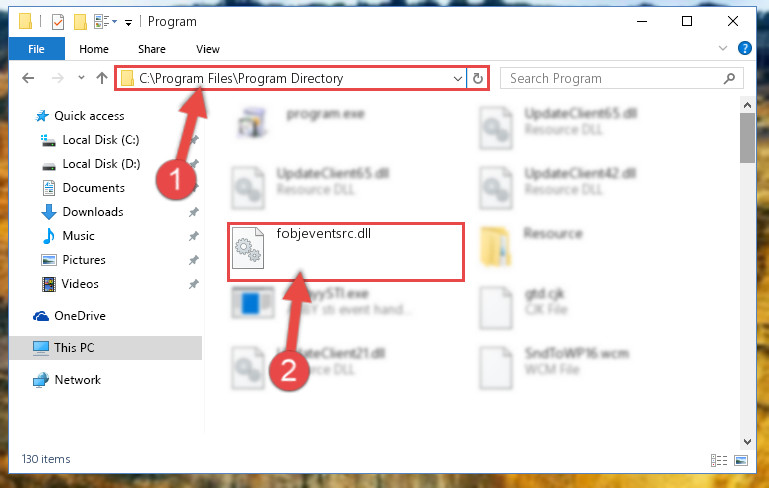Screen dimensions: 769x488
Task: Toggle the pin next to Pictures
Action: tap(194, 260)
